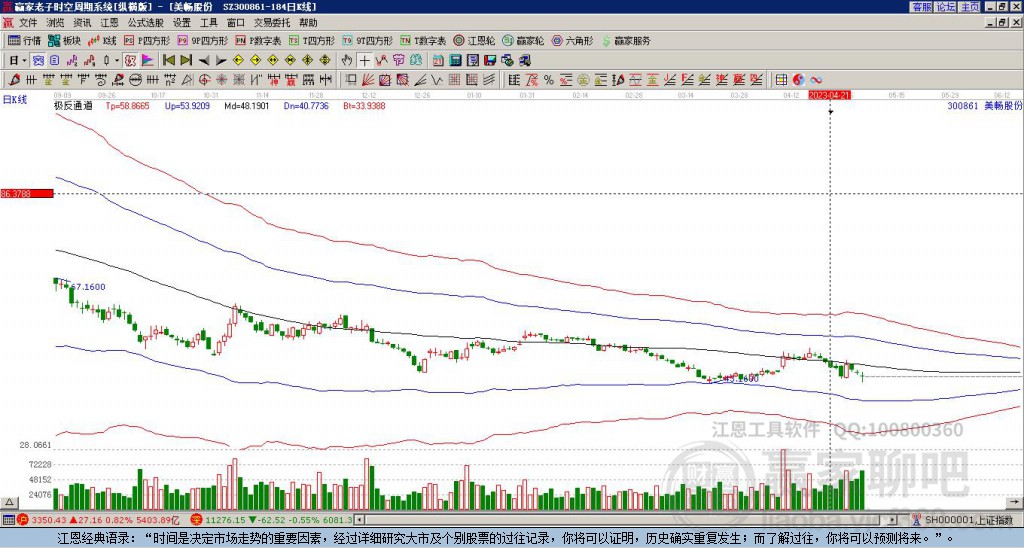Image resolution: width=1024 pixels, height=548 pixels.
Task: Open the P四方形 tool
Action: click(x=147, y=40)
